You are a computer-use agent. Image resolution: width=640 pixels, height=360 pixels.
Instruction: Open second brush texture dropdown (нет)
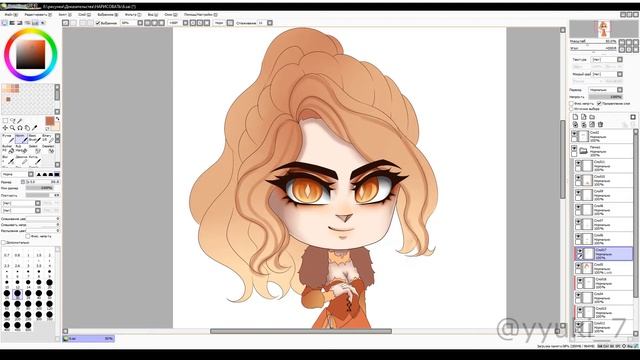(x=21, y=210)
